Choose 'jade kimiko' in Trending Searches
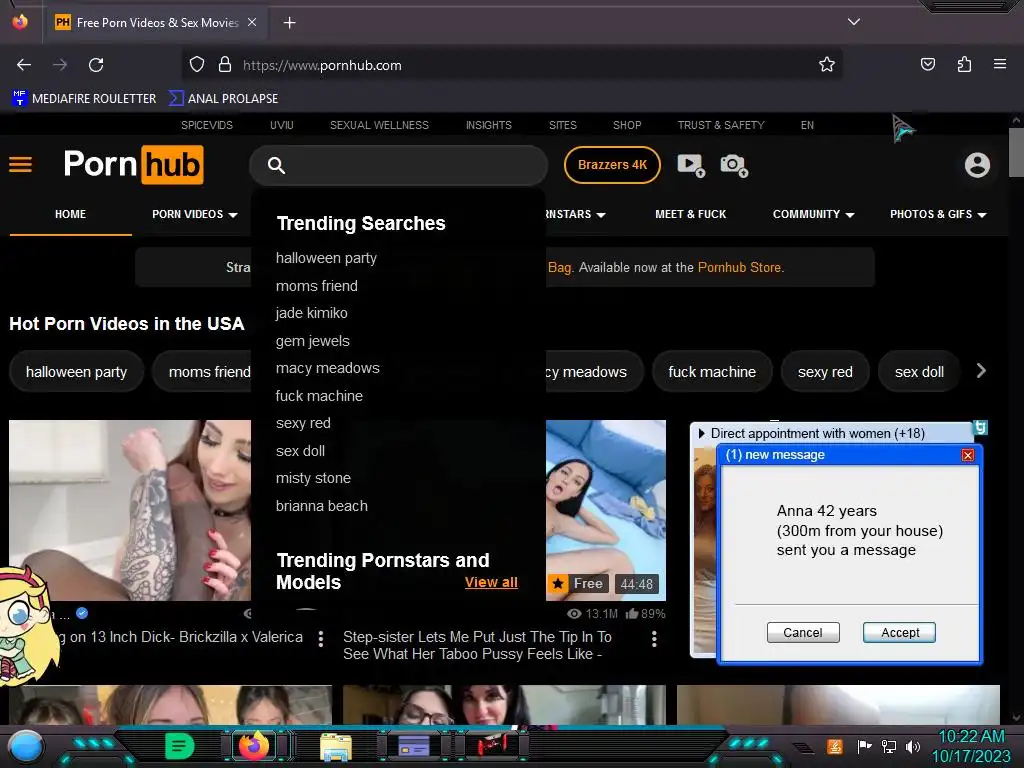 312,313
